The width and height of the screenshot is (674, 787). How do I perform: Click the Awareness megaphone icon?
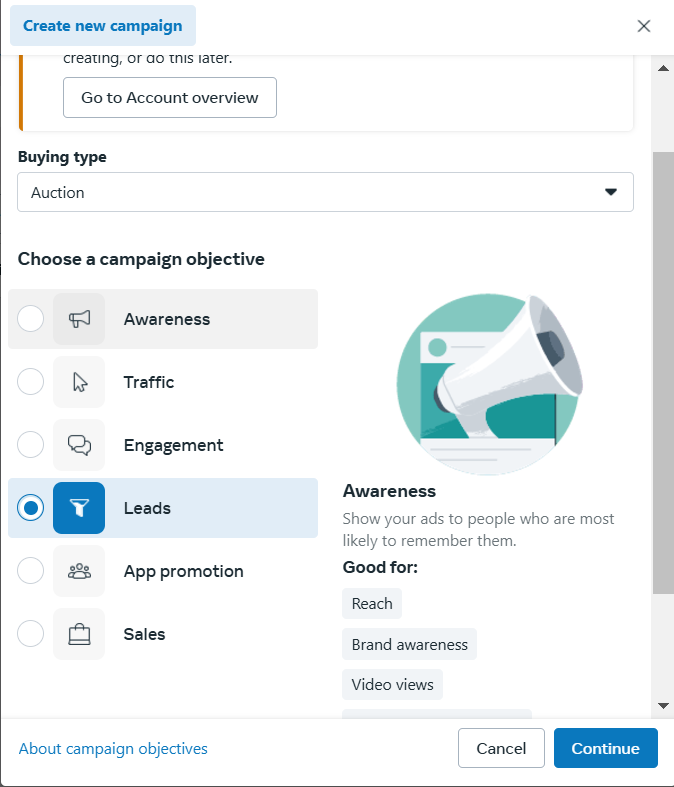(x=79, y=319)
